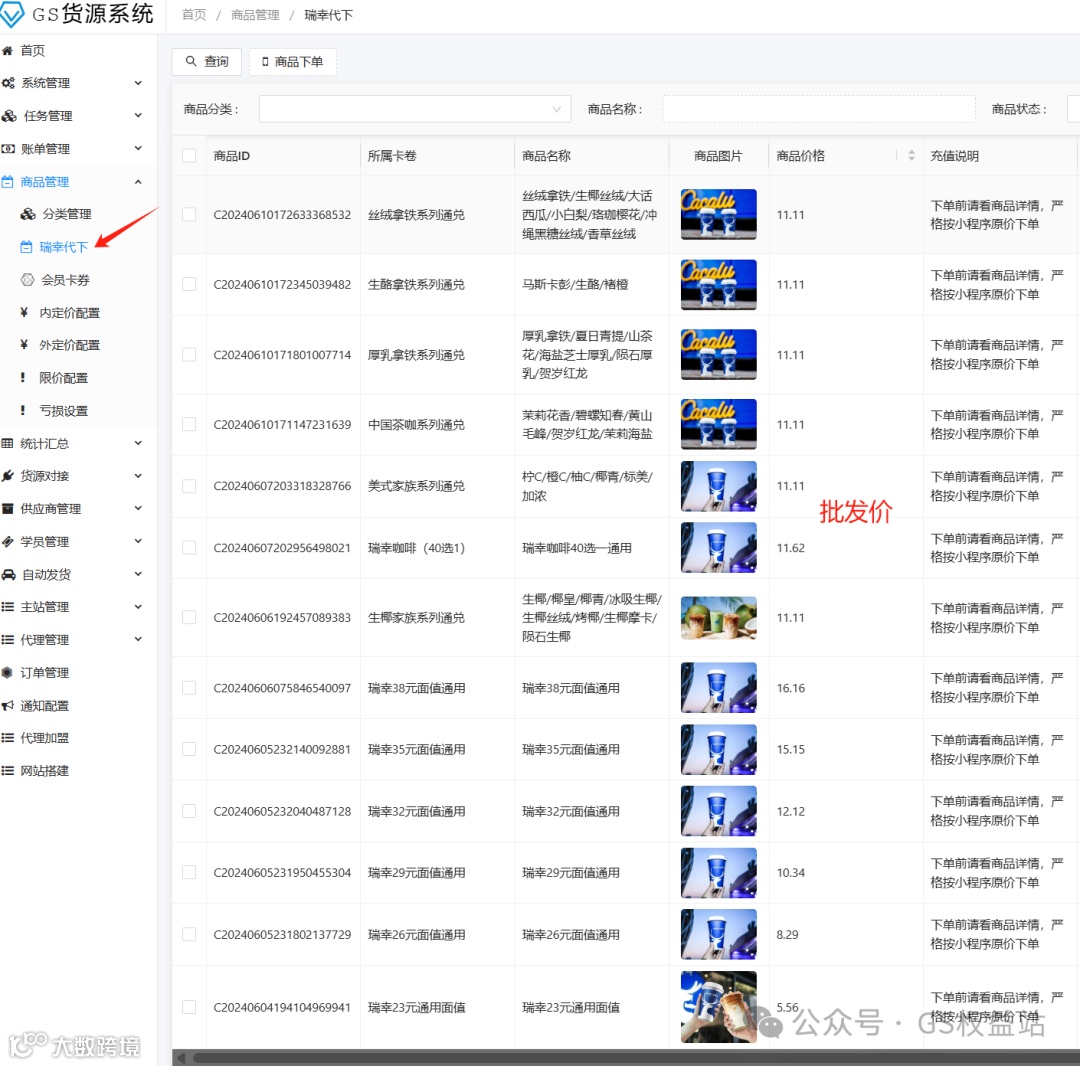Toggle the select-all checkbox in table header

189,156
